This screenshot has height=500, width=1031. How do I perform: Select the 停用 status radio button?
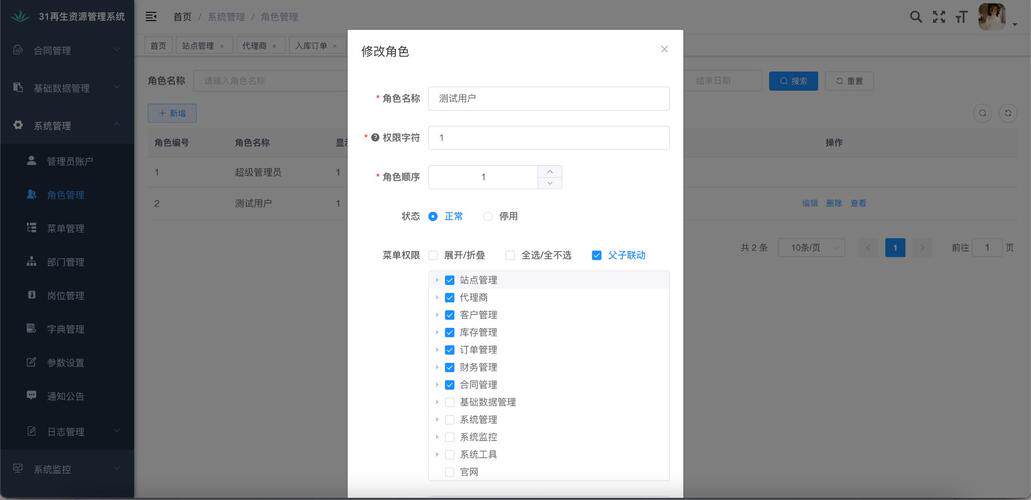(488, 216)
